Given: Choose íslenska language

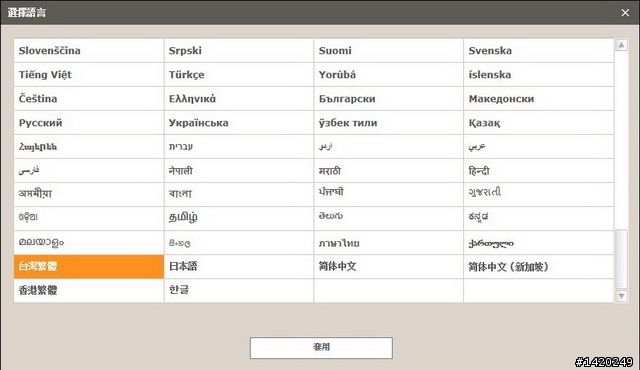Looking at the screenshot, I should tap(539, 75).
